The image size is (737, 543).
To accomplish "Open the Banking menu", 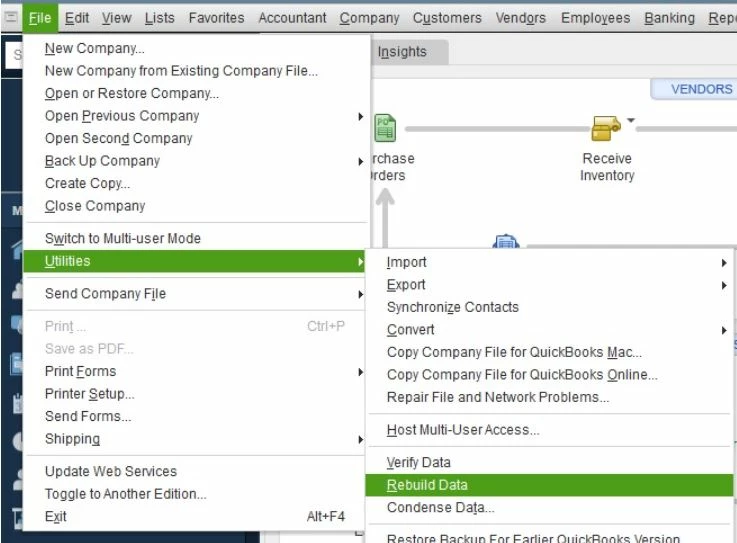I will (669, 18).
